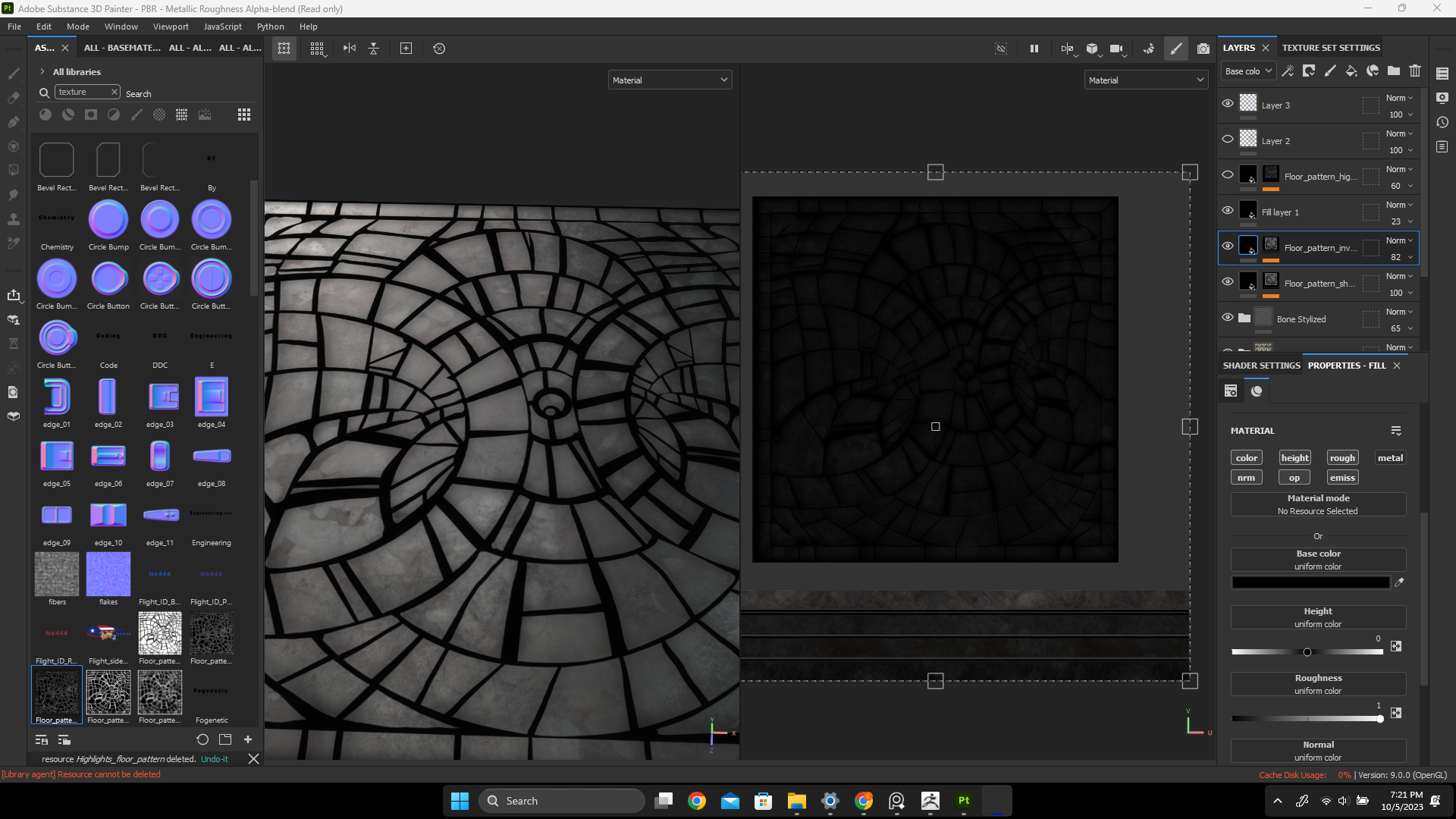Image resolution: width=1456 pixels, height=819 pixels.
Task: Open the Python menu
Action: pos(270,27)
